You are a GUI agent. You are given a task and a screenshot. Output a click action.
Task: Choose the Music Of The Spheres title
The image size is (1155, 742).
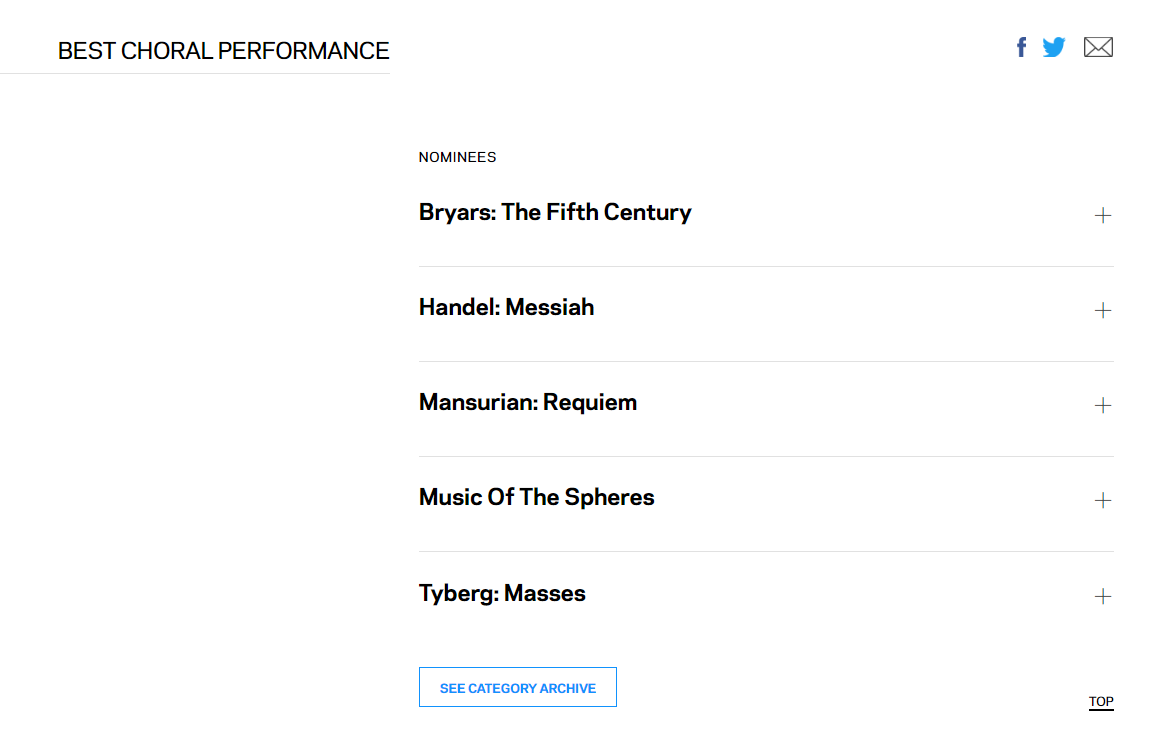(x=536, y=497)
